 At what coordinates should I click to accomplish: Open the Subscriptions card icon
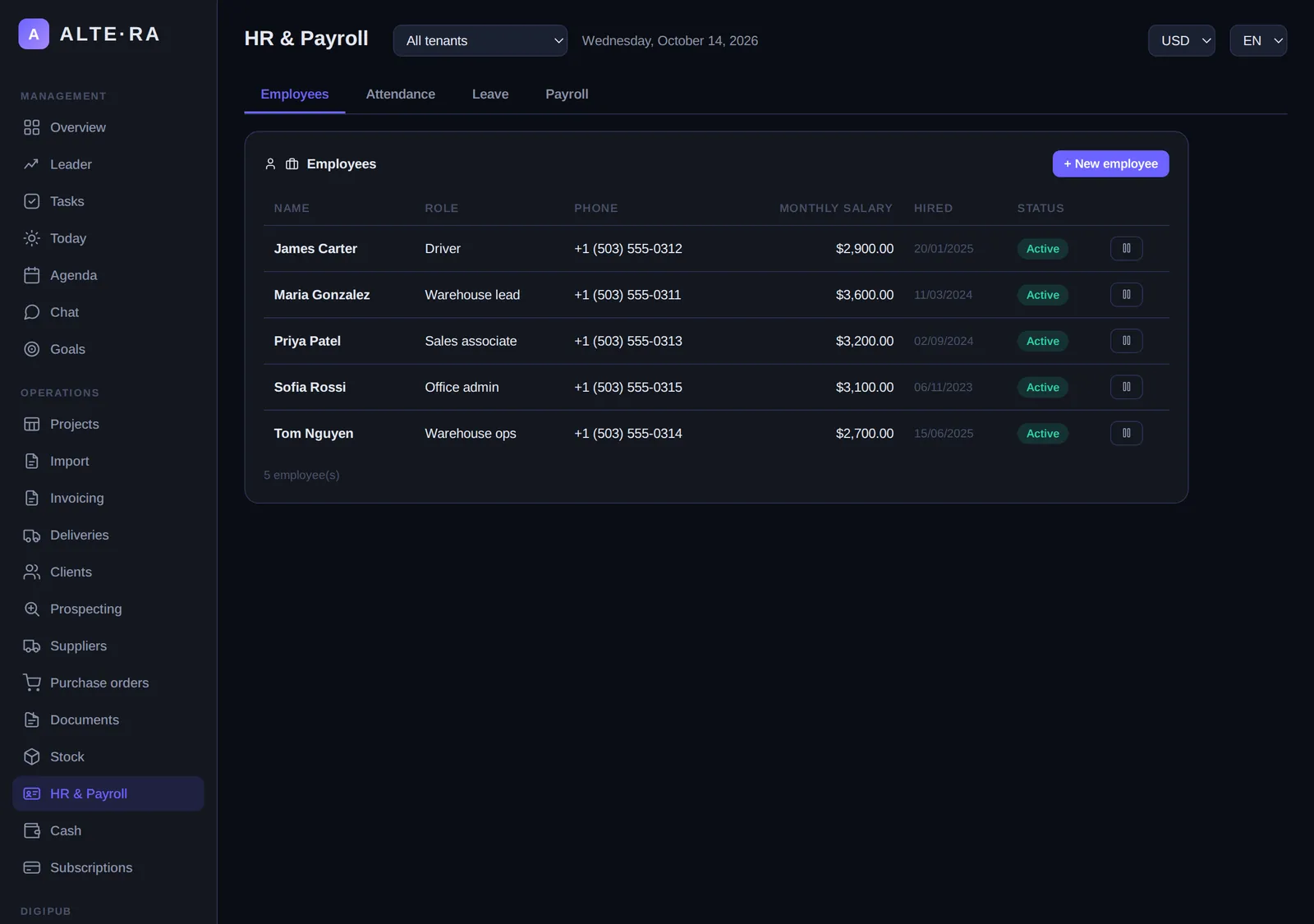pos(31,867)
